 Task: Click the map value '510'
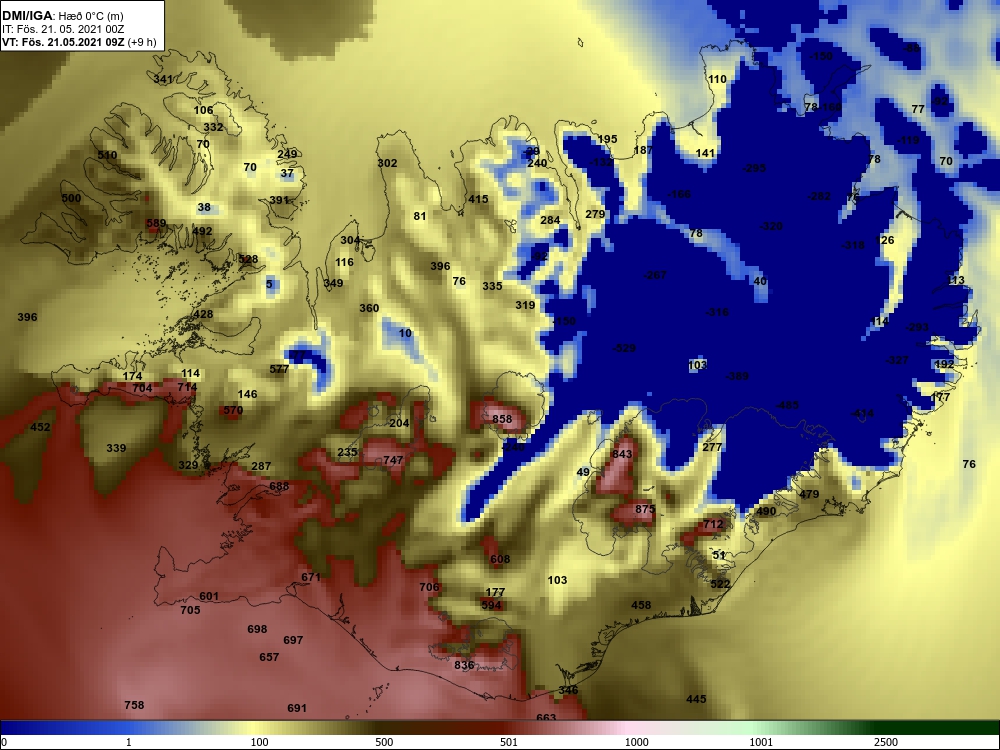107,155
